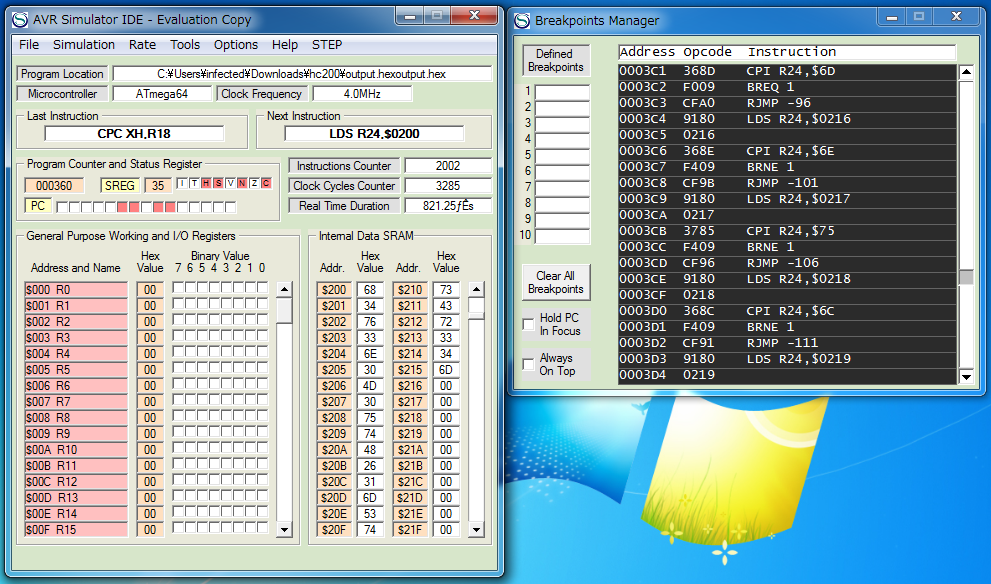The image size is (991, 584).
Task: Open the Tools menu
Action: (185, 45)
